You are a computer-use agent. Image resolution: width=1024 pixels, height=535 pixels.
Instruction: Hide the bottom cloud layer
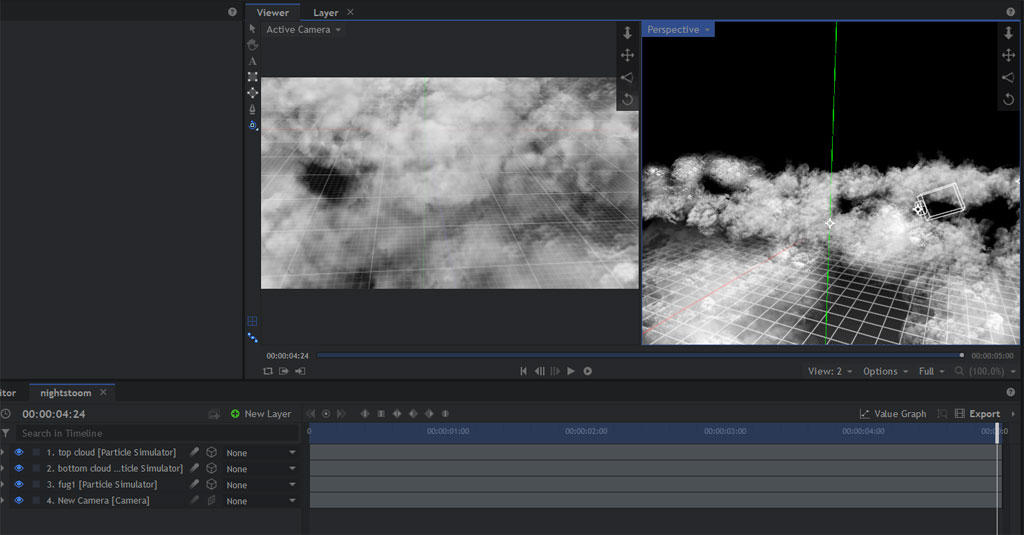point(18,469)
